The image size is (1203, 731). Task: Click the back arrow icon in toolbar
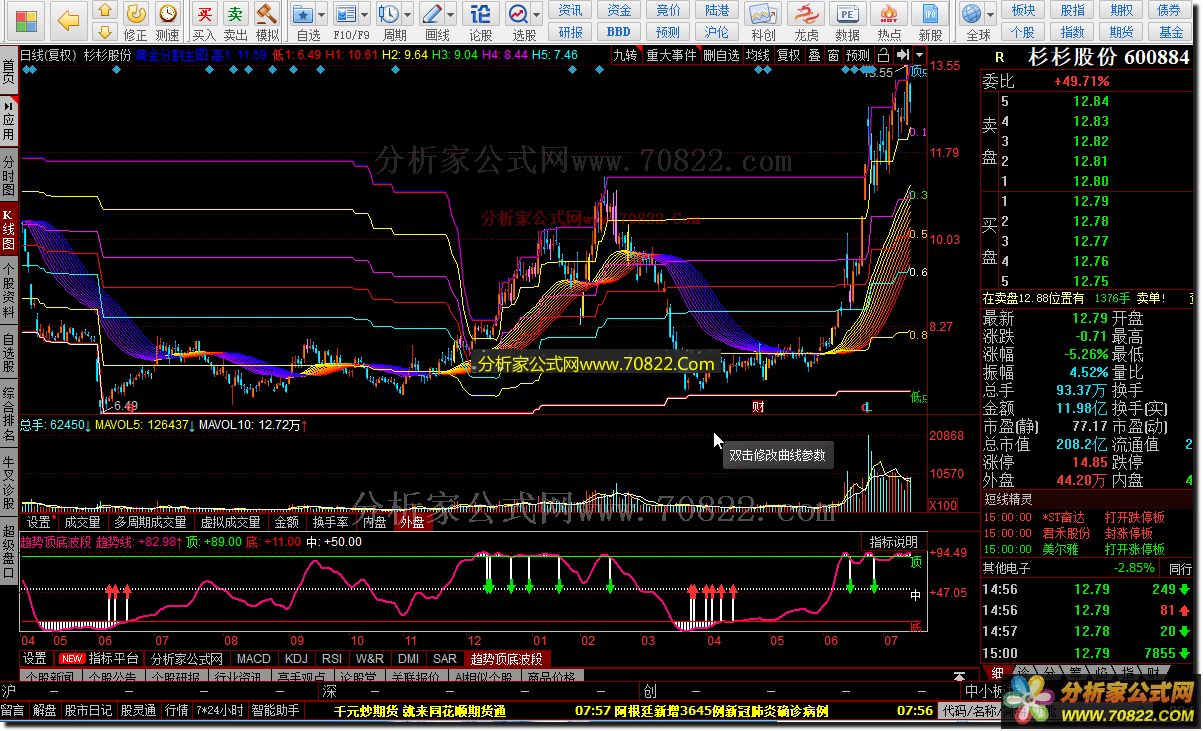coord(68,19)
